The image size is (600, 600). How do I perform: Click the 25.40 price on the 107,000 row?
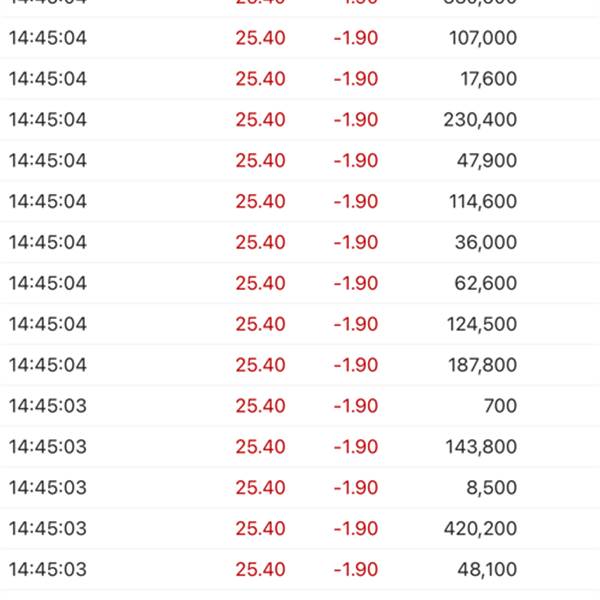pyautogui.click(x=260, y=38)
